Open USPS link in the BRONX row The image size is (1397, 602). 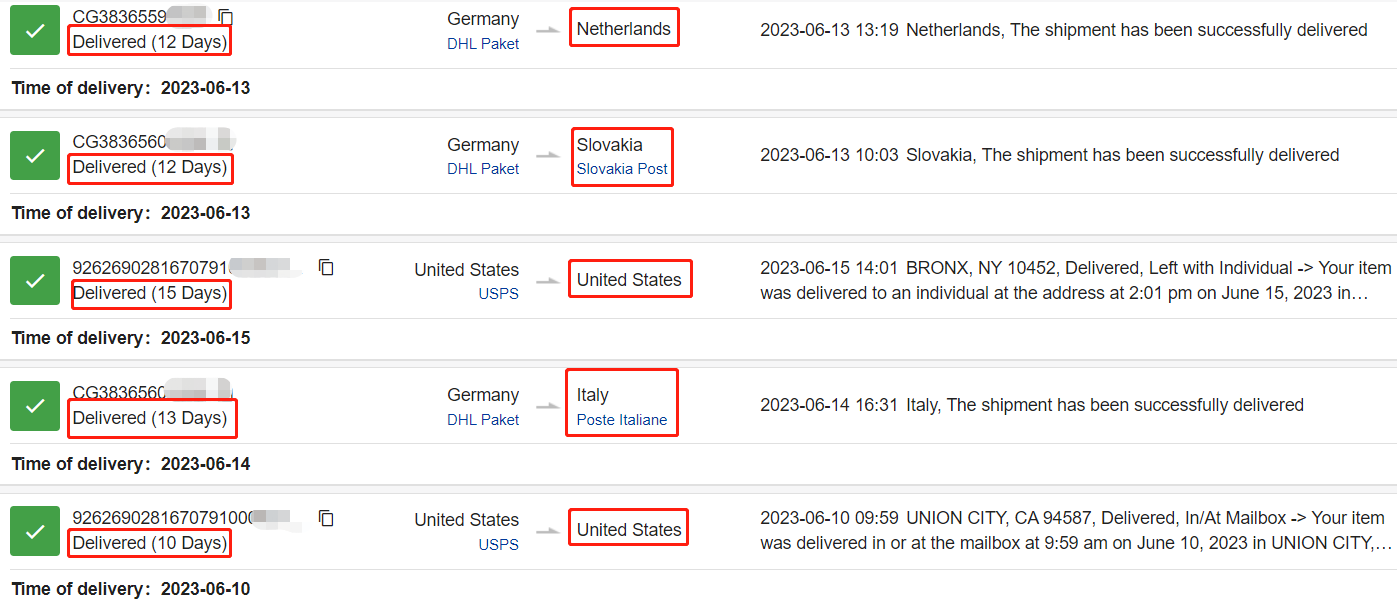click(x=499, y=294)
